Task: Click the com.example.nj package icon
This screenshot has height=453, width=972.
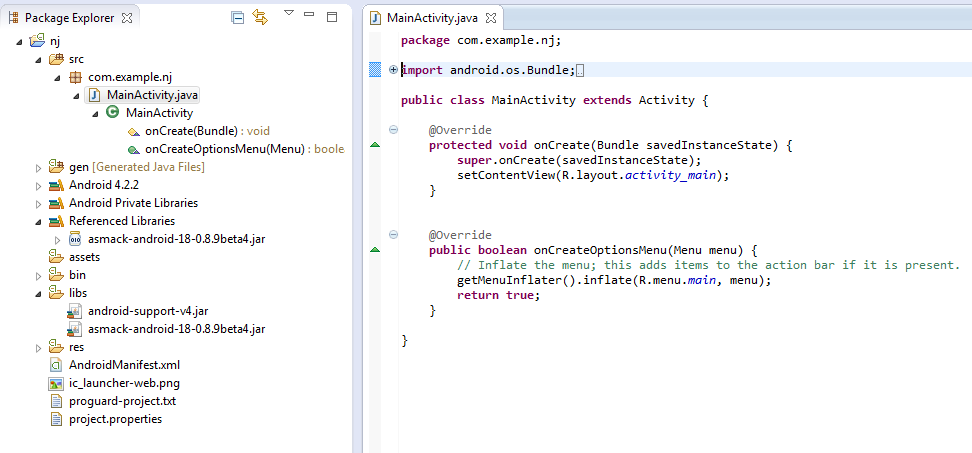Action: click(x=76, y=77)
